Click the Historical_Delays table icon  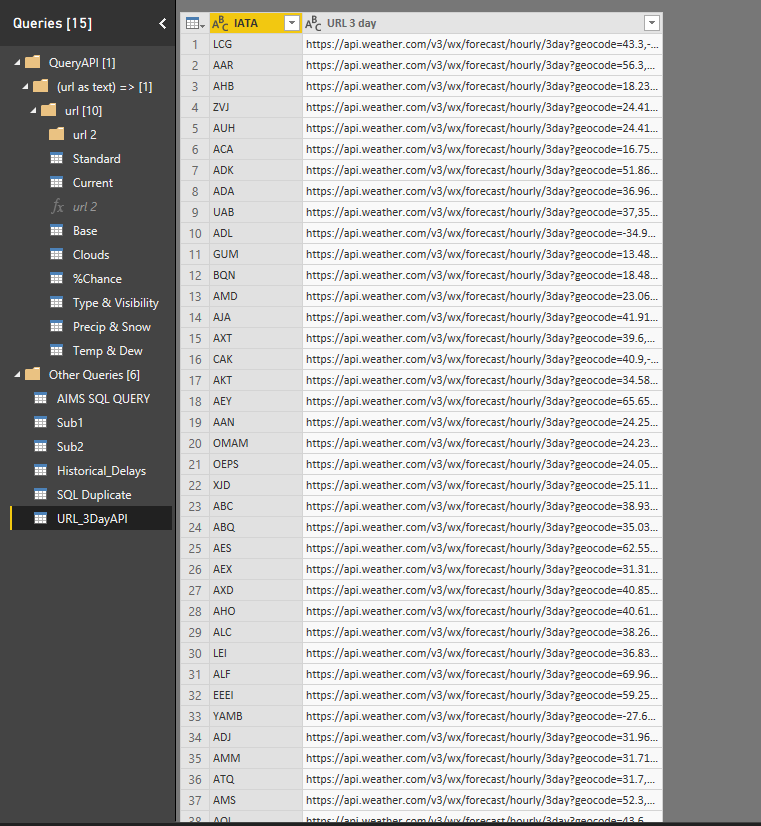[x=41, y=470]
